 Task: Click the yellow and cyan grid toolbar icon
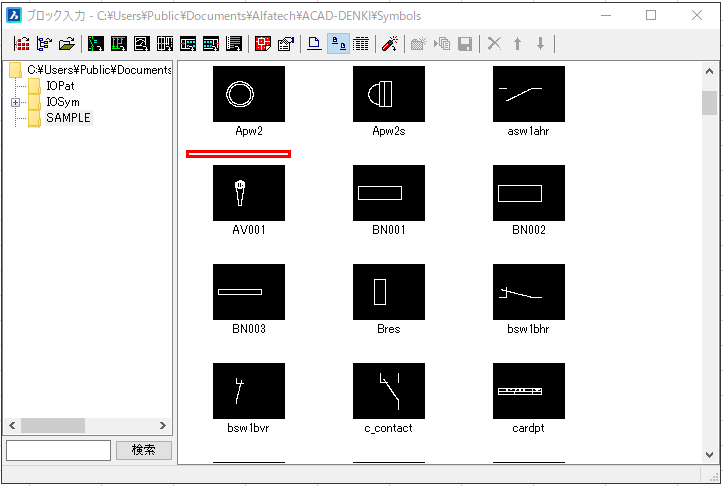tap(165, 44)
